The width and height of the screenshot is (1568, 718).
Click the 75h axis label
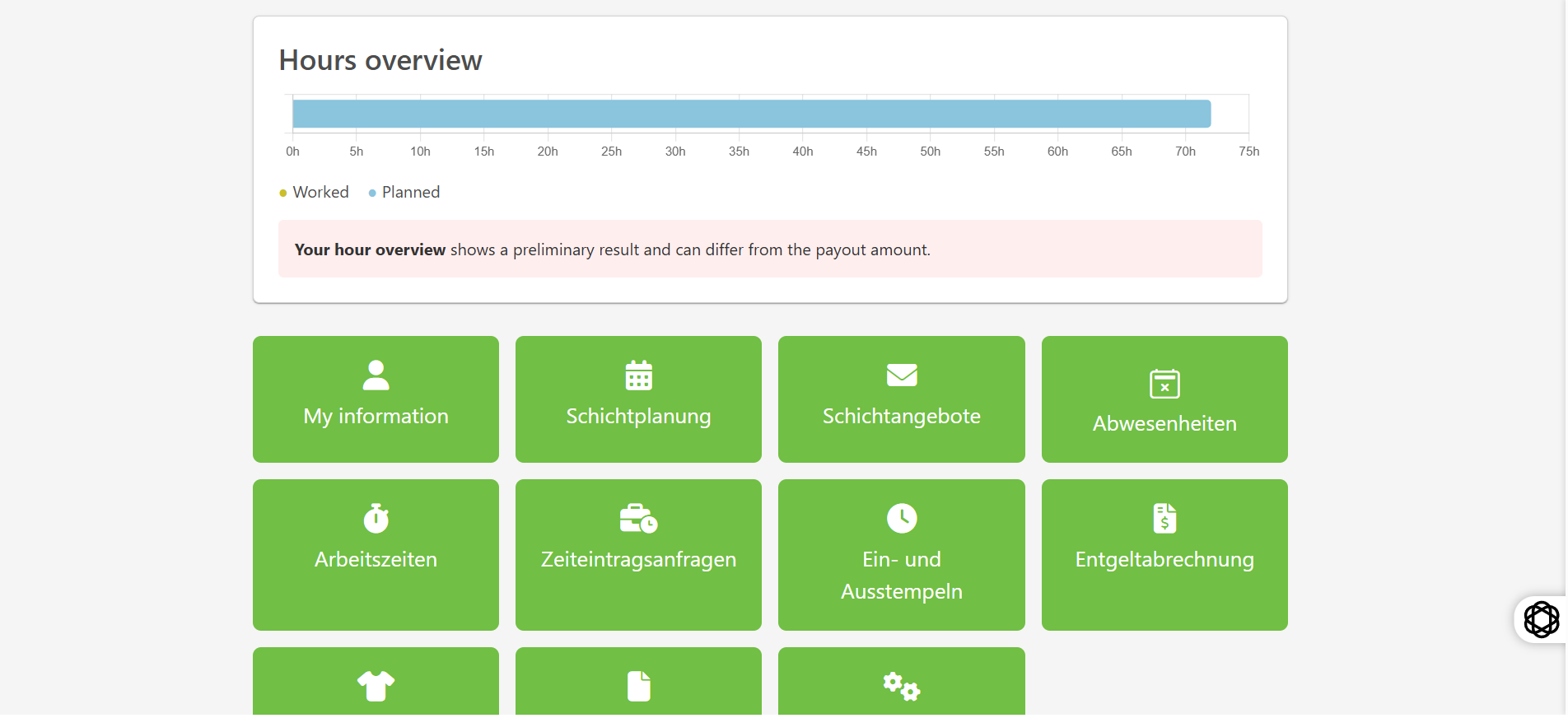click(x=1249, y=152)
